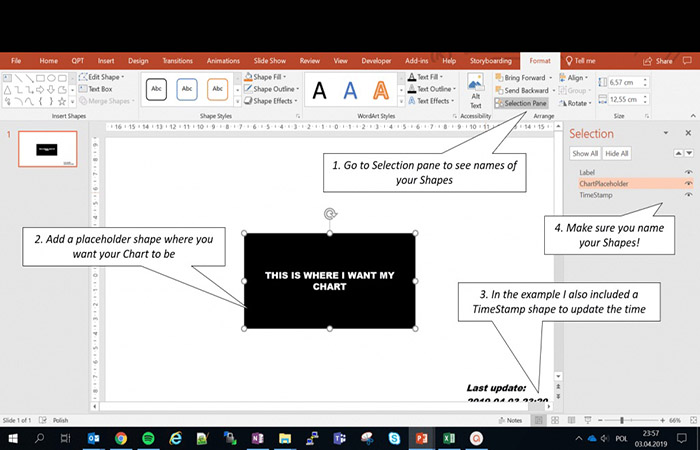Open the Design ribbon tab
Viewport: 700px width, 450px height.
click(138, 61)
